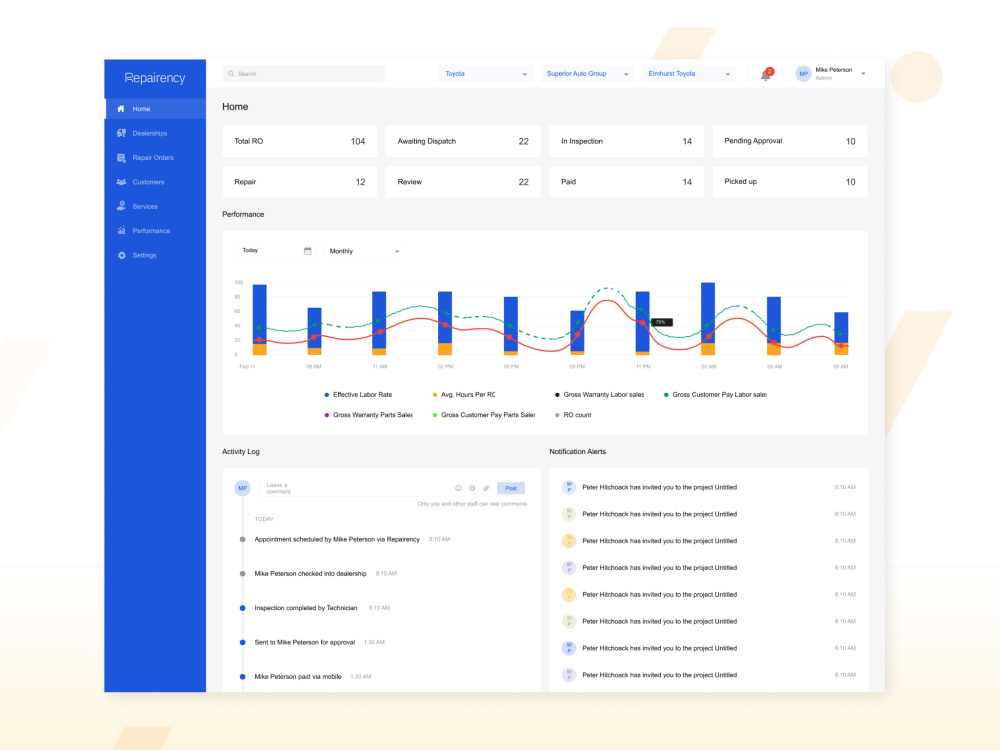Click the attachment paperclip icon
The image size is (1000, 750).
[486, 489]
